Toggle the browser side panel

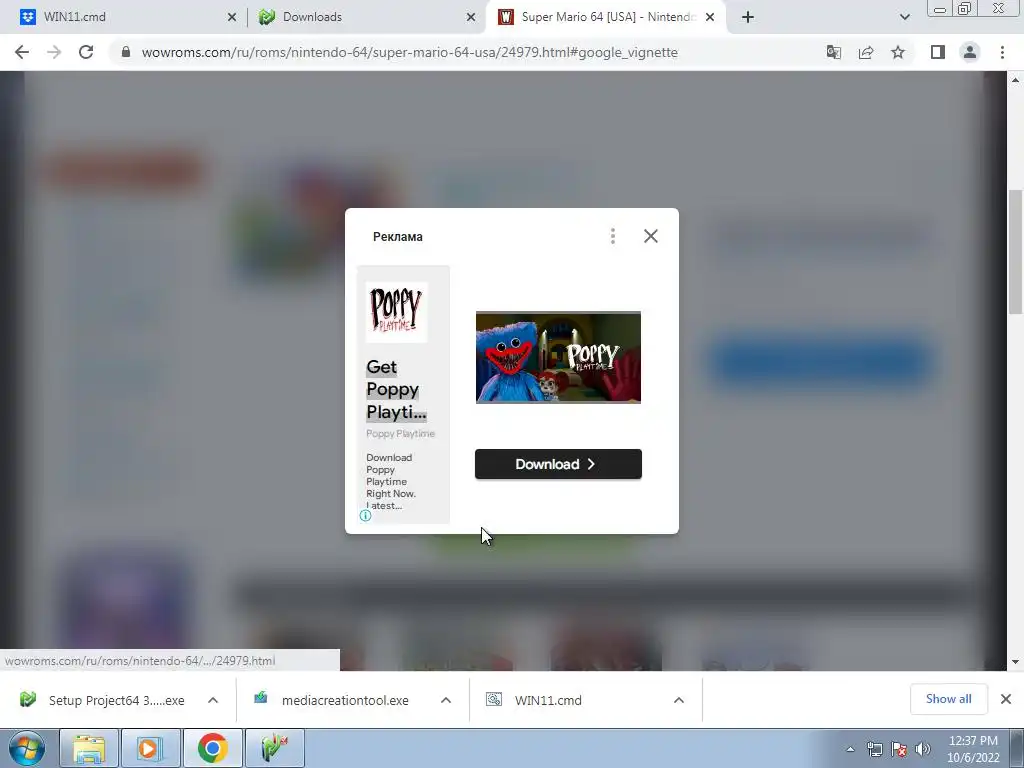[x=938, y=52]
